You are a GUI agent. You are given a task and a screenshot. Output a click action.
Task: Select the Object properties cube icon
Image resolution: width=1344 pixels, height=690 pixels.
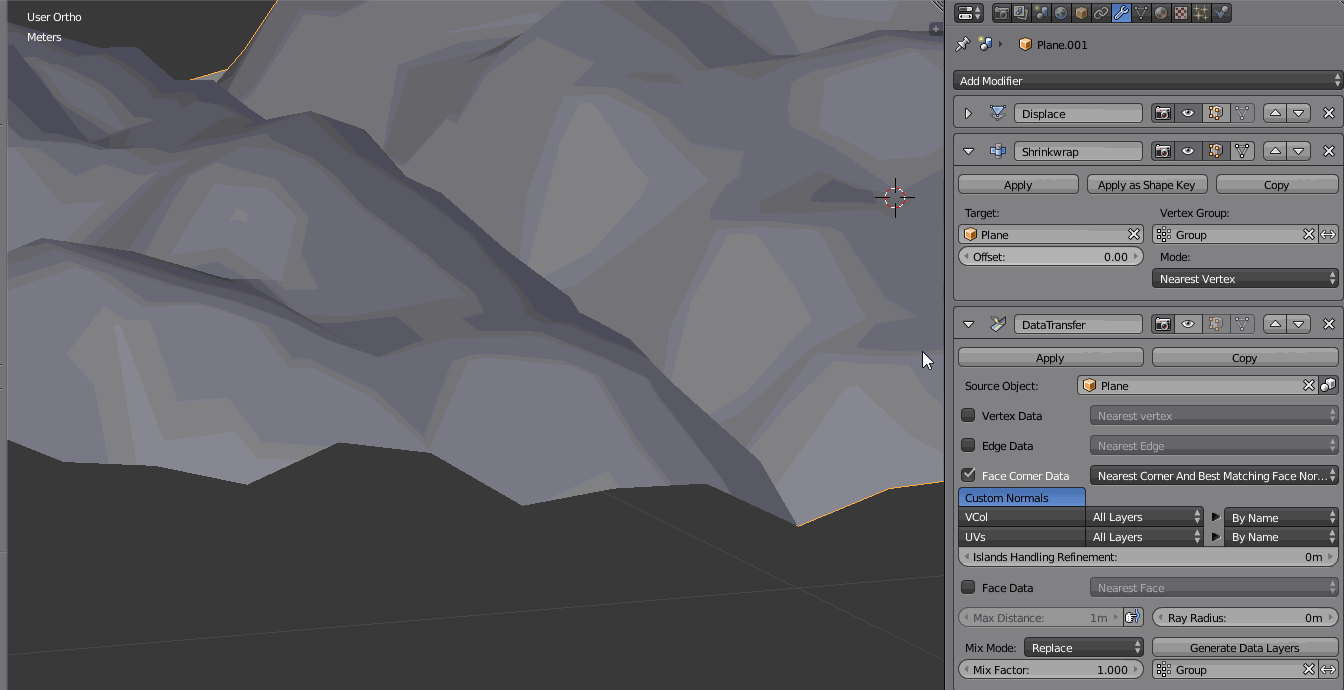(x=1080, y=12)
